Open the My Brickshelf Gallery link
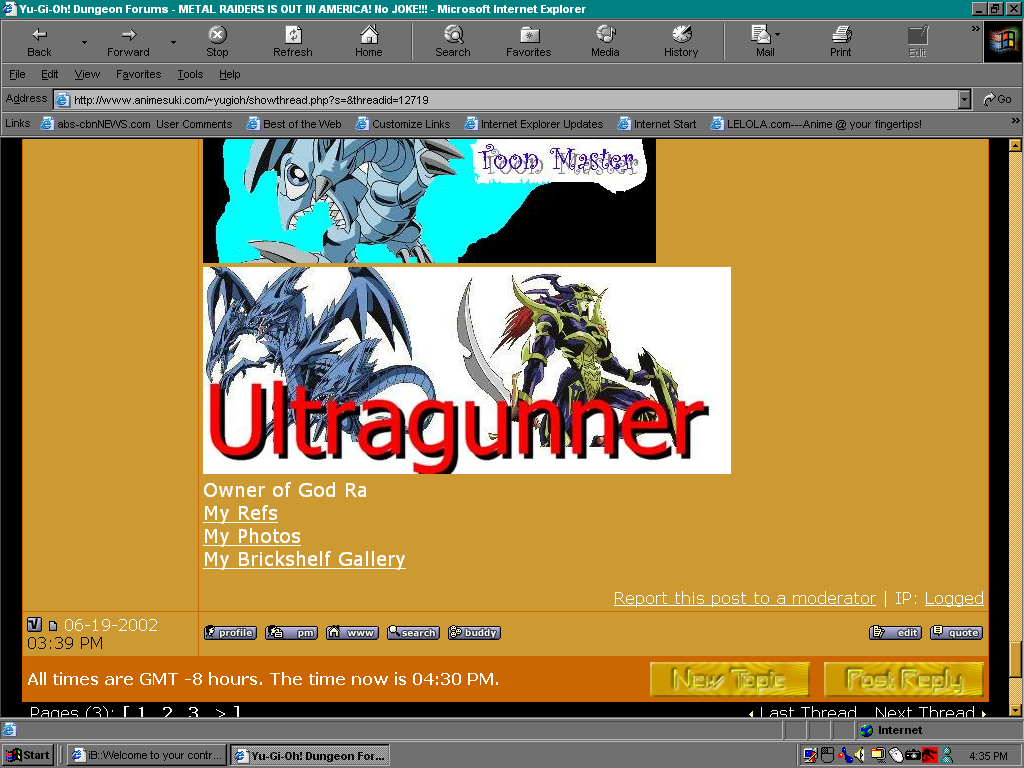 [x=304, y=560]
